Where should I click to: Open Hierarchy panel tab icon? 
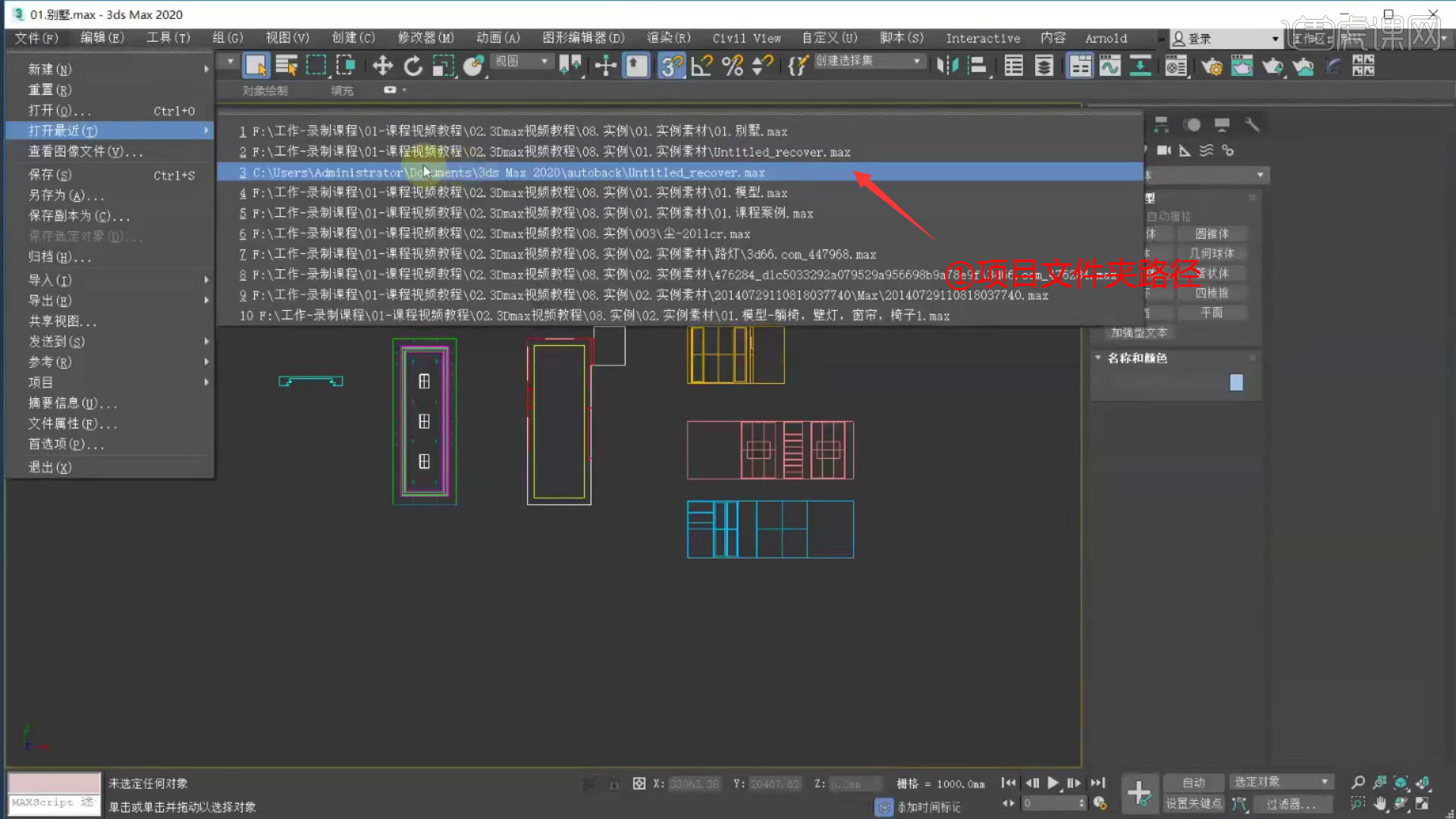point(1162,124)
